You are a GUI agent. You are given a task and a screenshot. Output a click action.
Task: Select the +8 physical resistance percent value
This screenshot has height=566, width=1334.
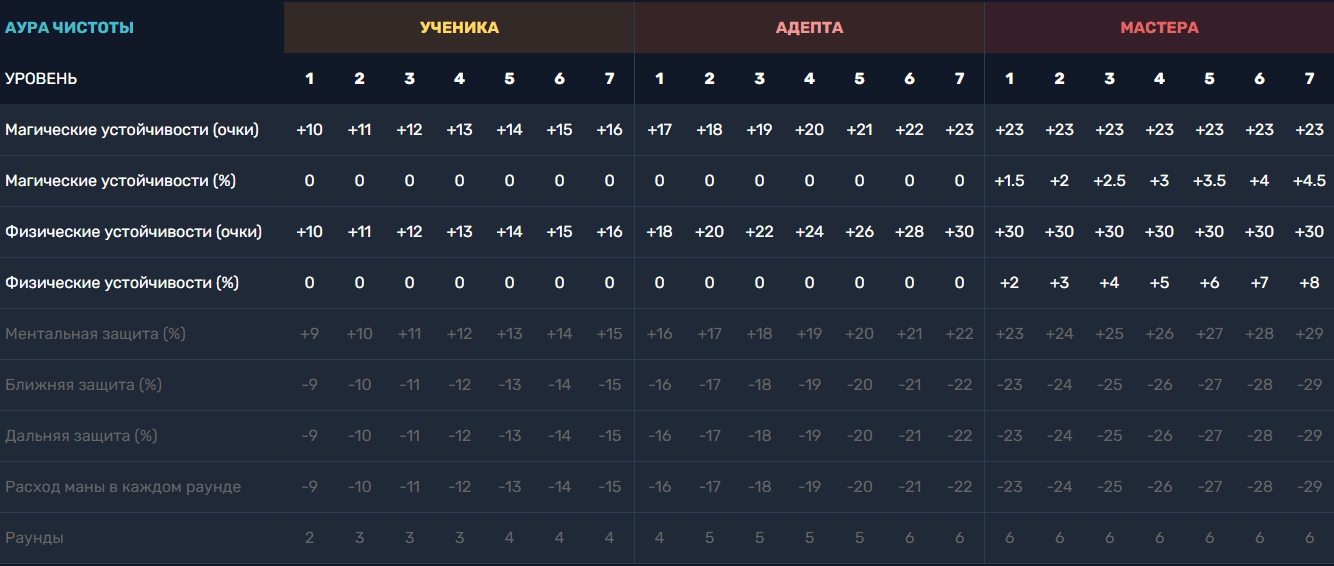[1309, 283]
